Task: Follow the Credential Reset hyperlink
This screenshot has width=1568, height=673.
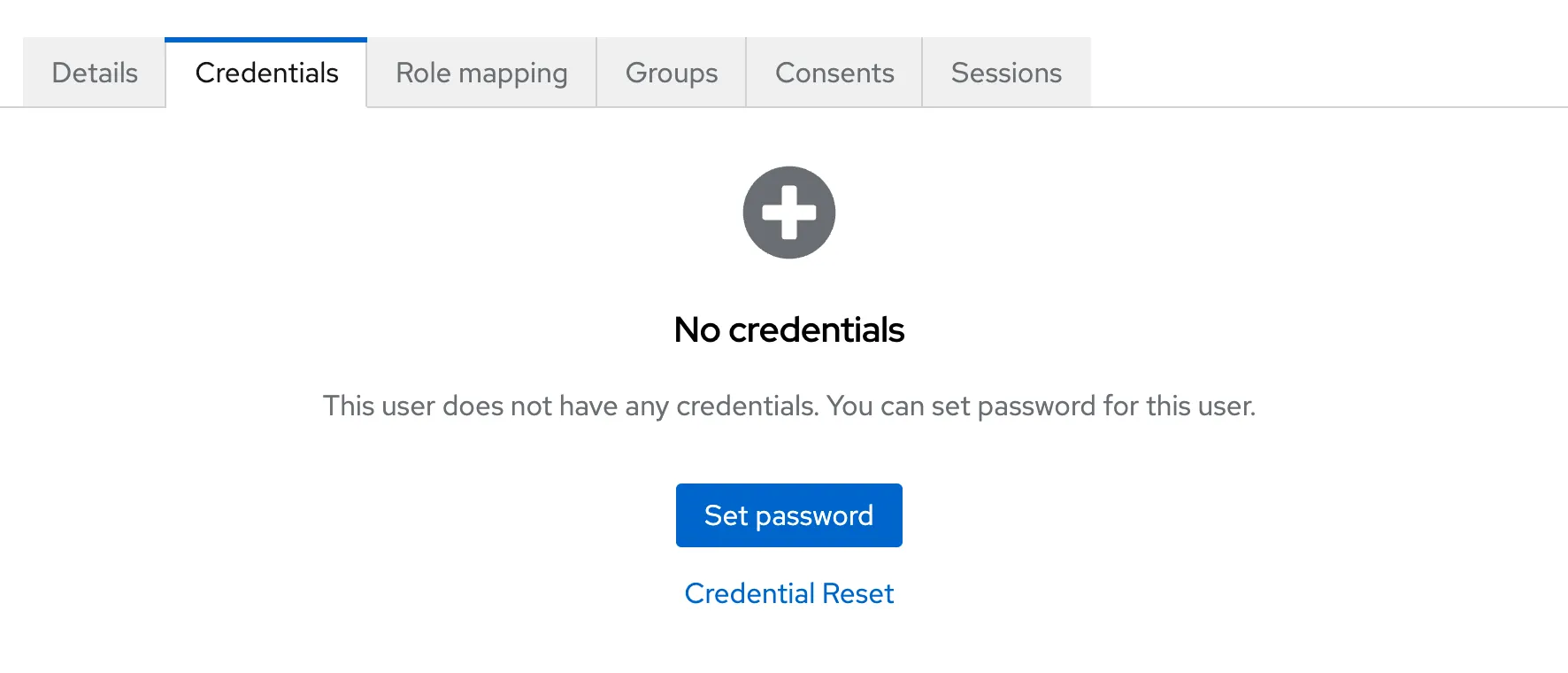Action: (788, 593)
